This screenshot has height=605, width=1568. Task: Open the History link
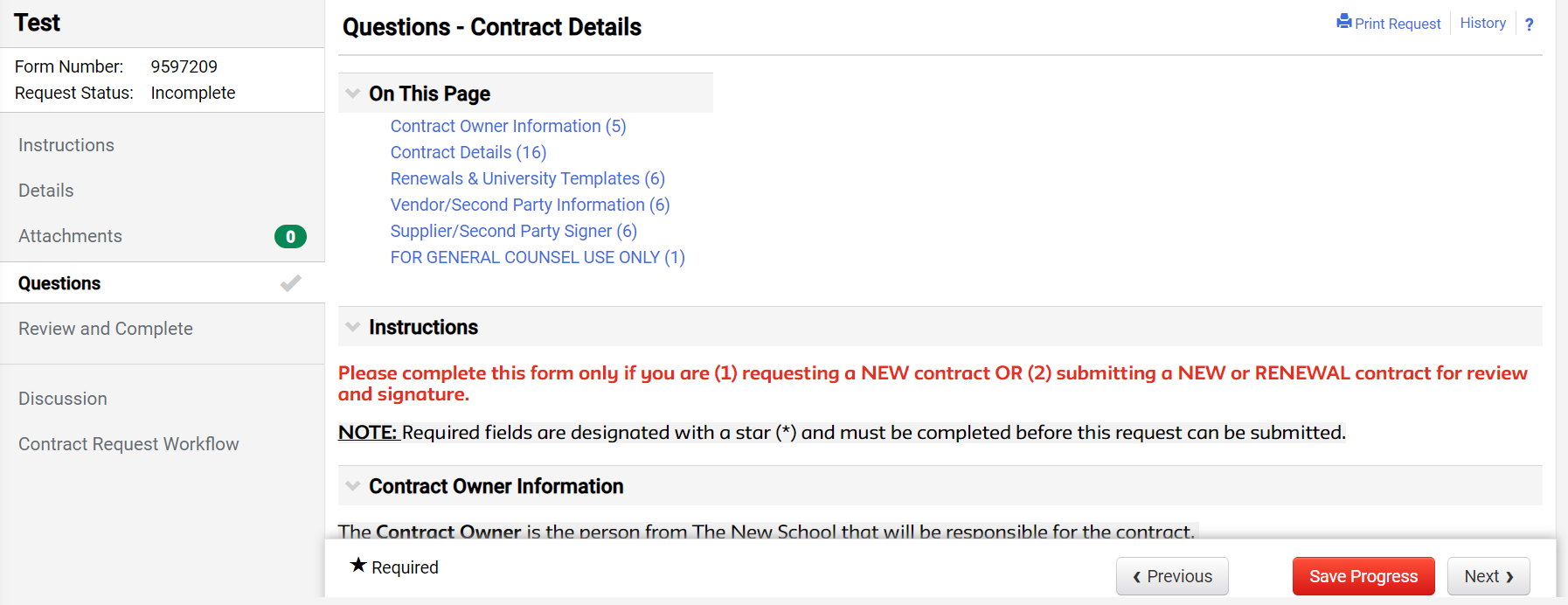[1483, 23]
